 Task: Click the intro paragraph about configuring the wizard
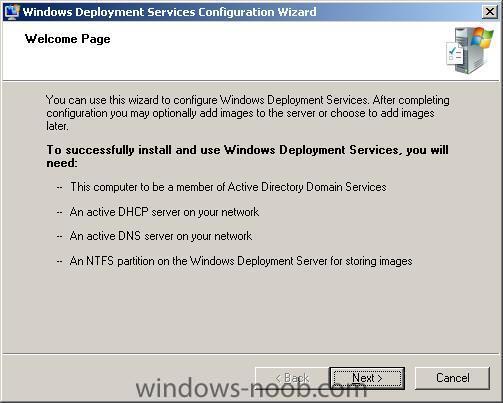pyautogui.click(x=248, y=113)
